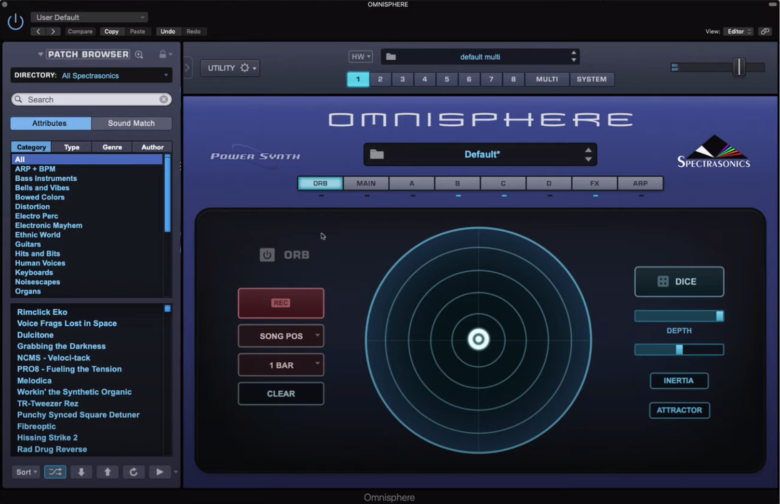This screenshot has width=780, height=504.
Task: Click the refresh patch list icon
Action: 133,472
